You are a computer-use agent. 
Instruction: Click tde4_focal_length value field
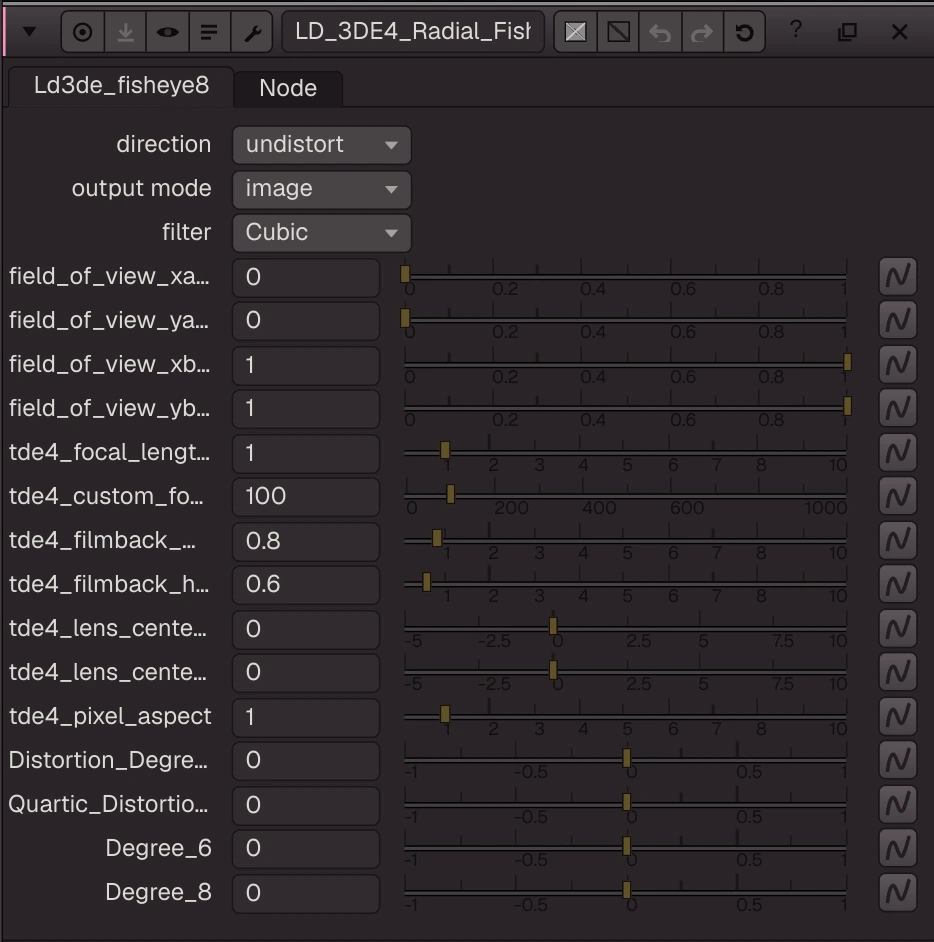coord(306,453)
